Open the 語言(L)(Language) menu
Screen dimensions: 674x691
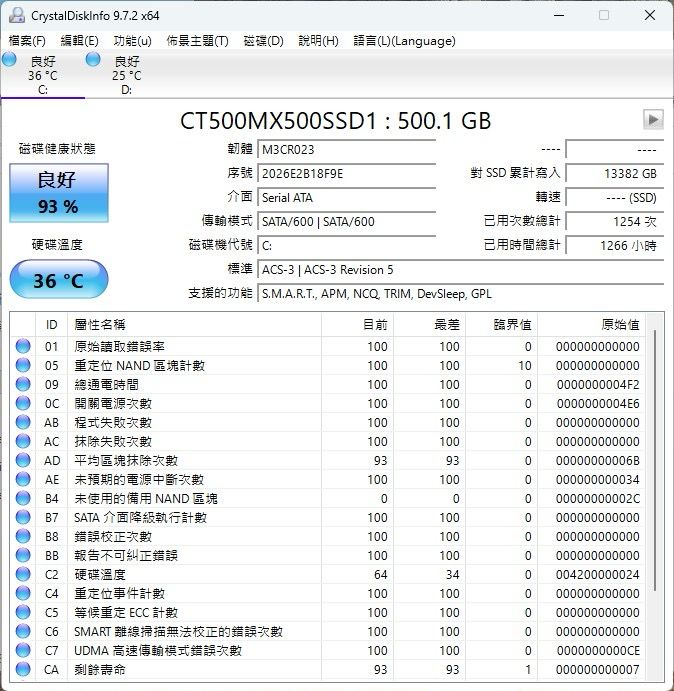pos(404,41)
